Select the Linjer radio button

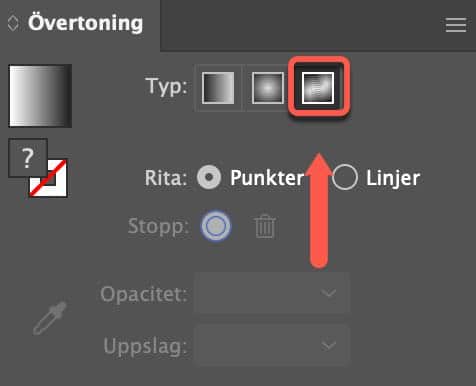pyautogui.click(x=345, y=177)
